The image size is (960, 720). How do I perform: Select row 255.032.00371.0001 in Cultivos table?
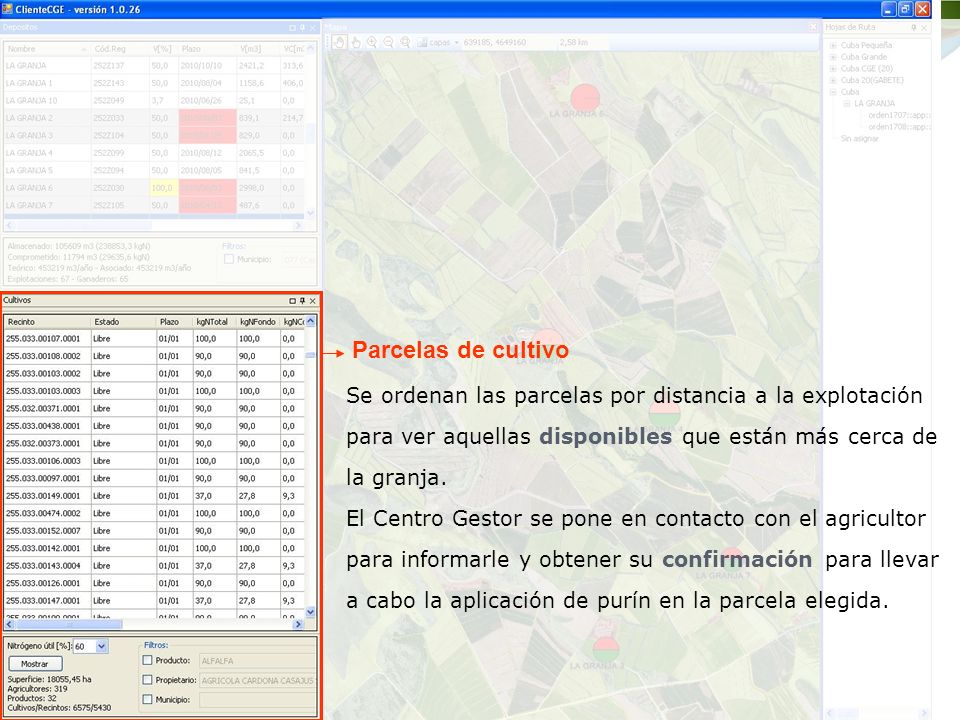(154, 408)
